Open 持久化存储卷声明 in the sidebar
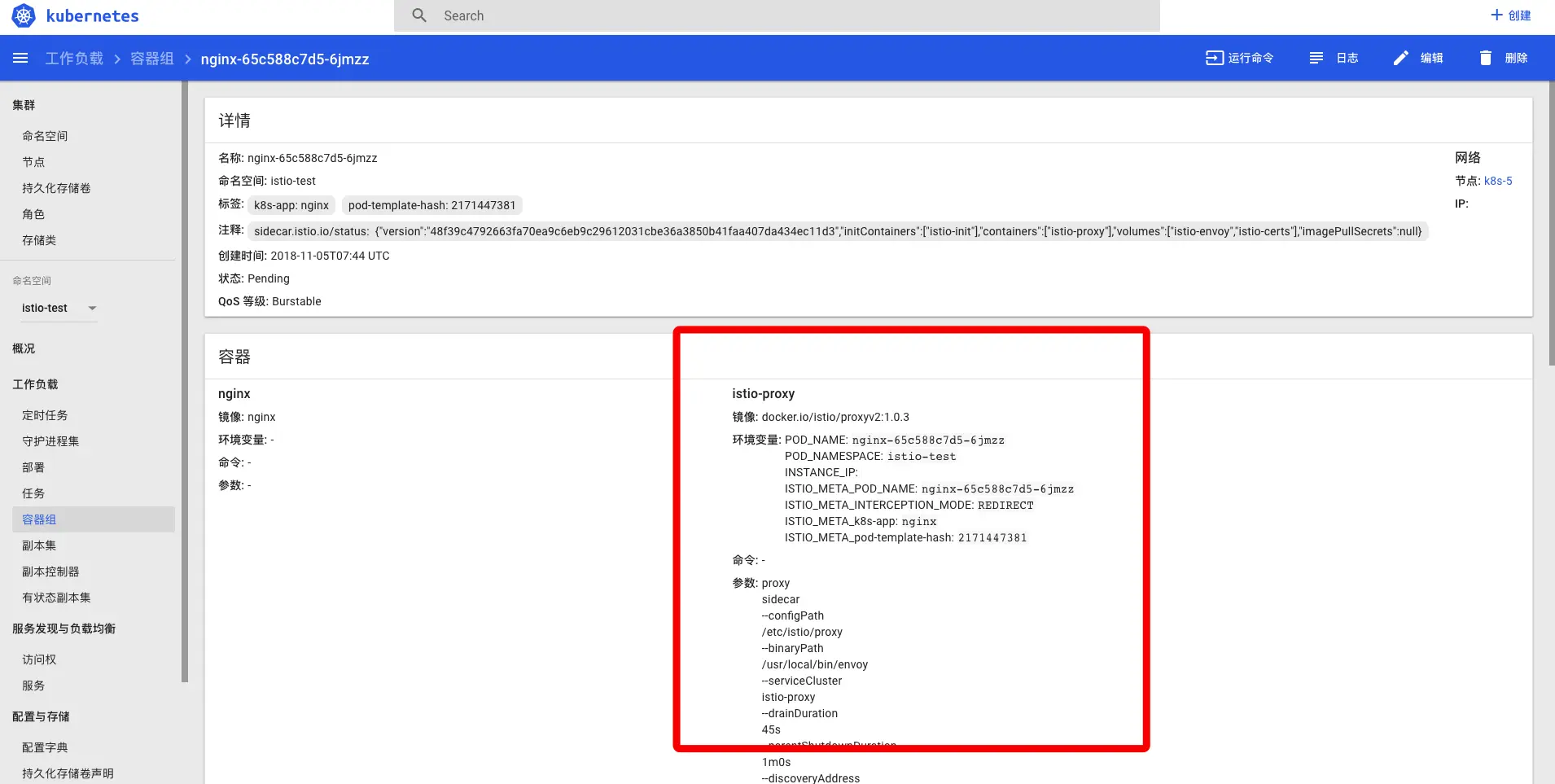1555x784 pixels. click(68, 773)
